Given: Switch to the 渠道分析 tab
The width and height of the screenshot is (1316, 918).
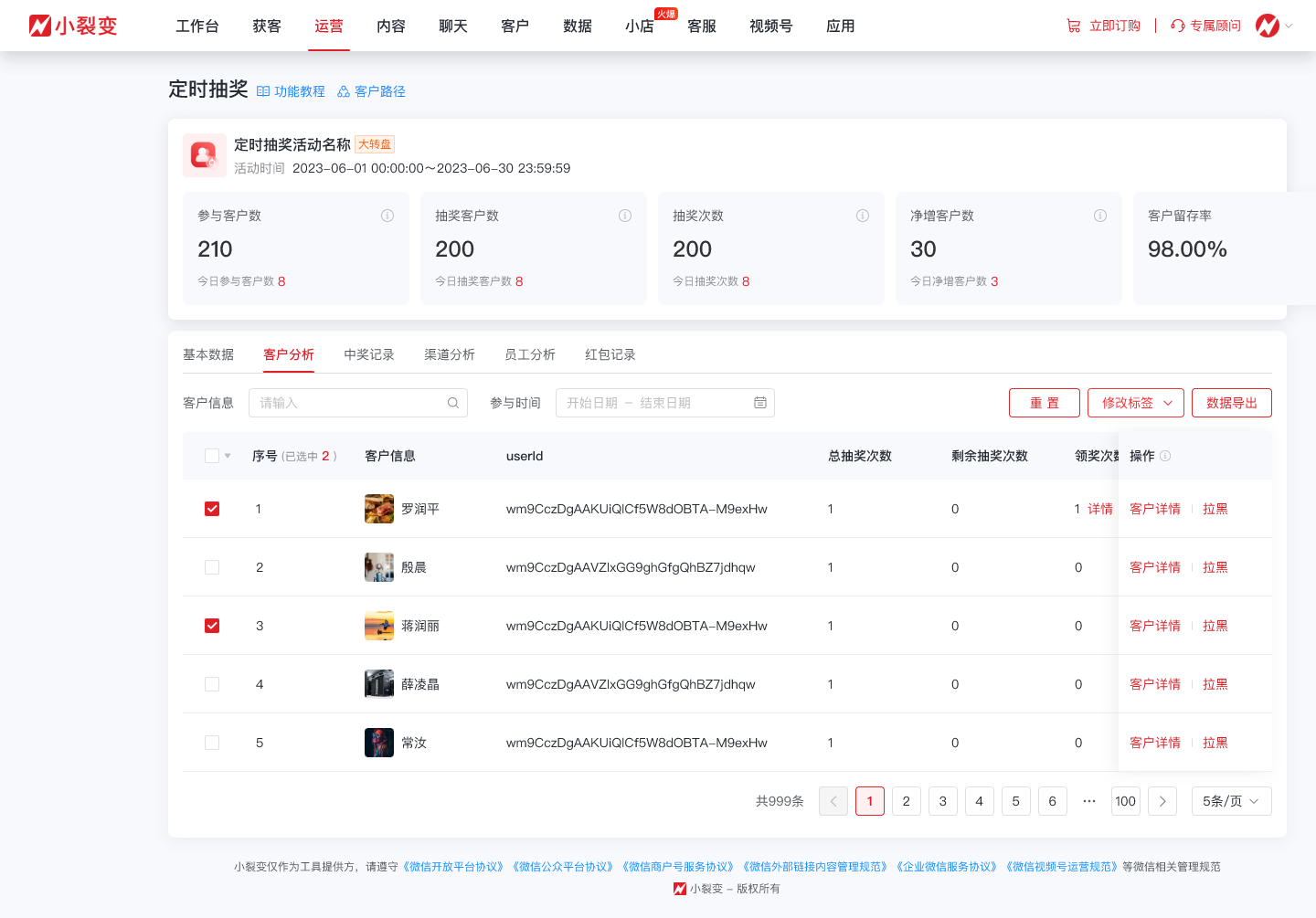Looking at the screenshot, I should pos(450,354).
